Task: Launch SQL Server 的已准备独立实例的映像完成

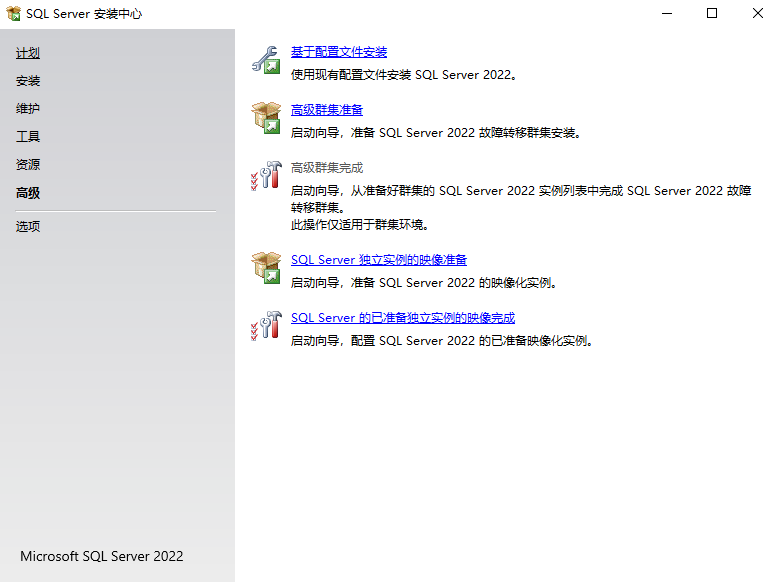Action: coord(403,318)
